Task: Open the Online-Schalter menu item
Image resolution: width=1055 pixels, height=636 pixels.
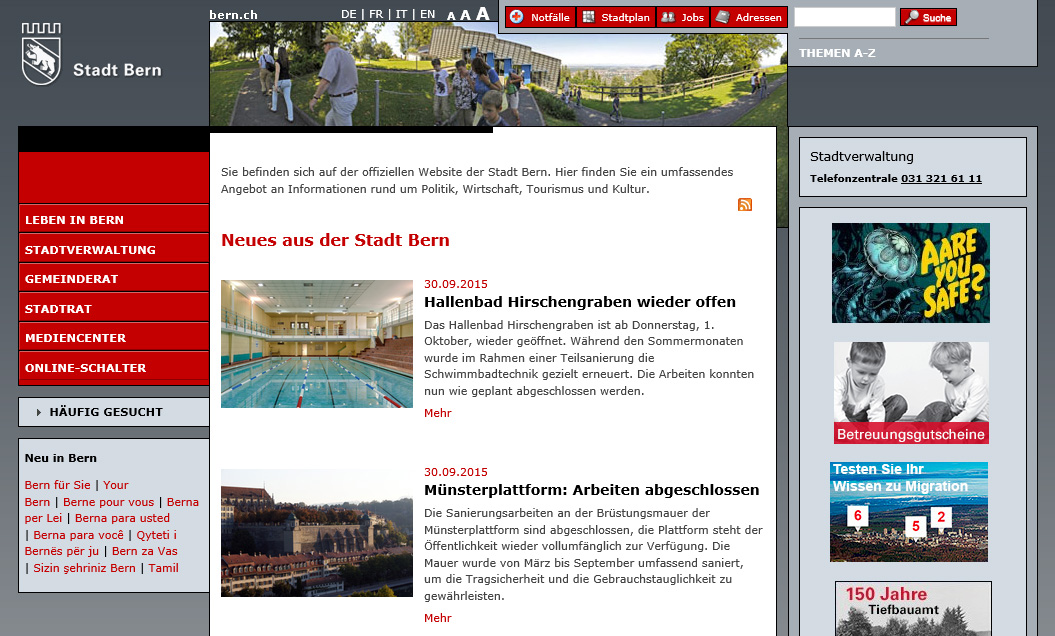Action: (x=114, y=367)
